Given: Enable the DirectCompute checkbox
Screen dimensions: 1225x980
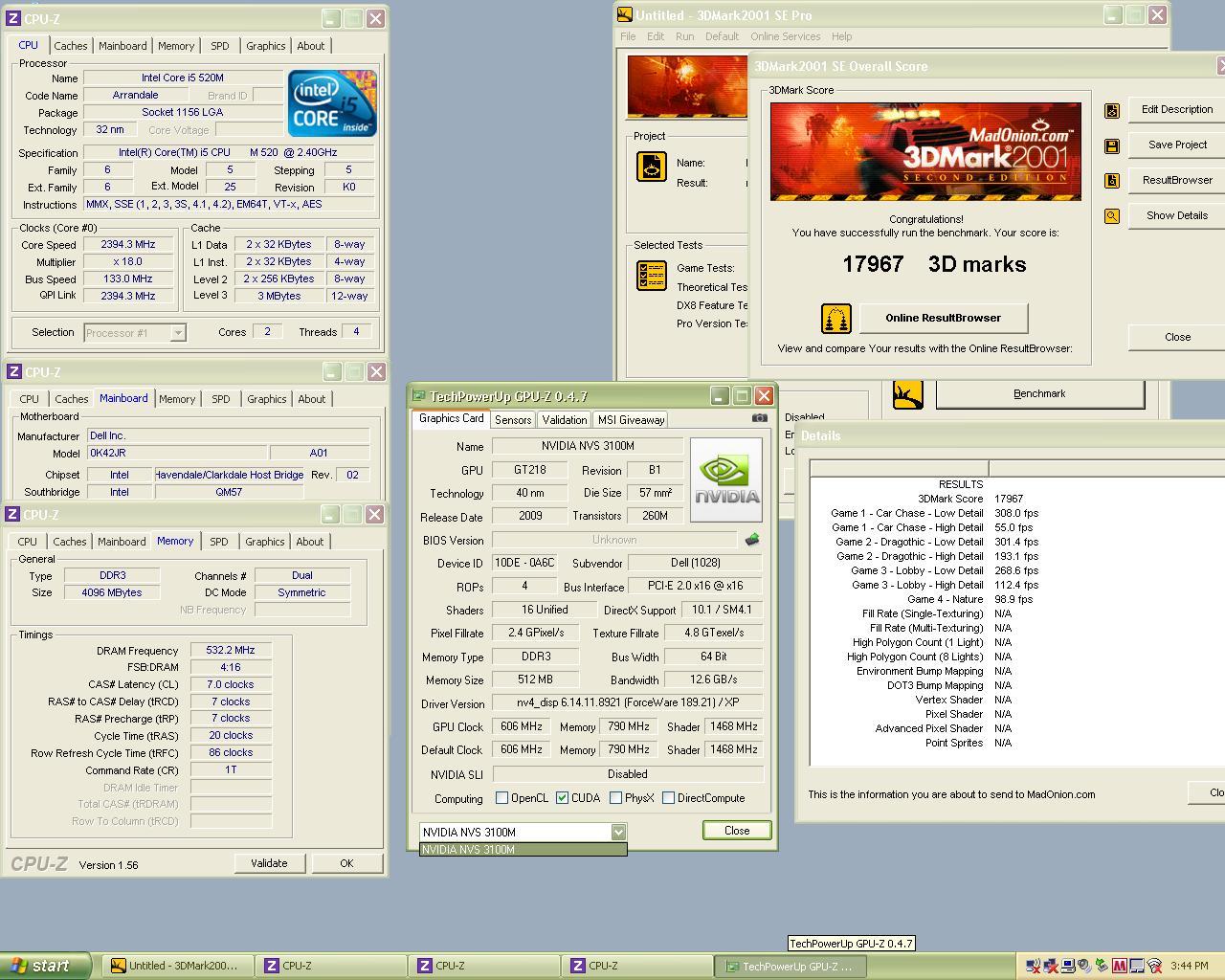Looking at the screenshot, I should (668, 798).
